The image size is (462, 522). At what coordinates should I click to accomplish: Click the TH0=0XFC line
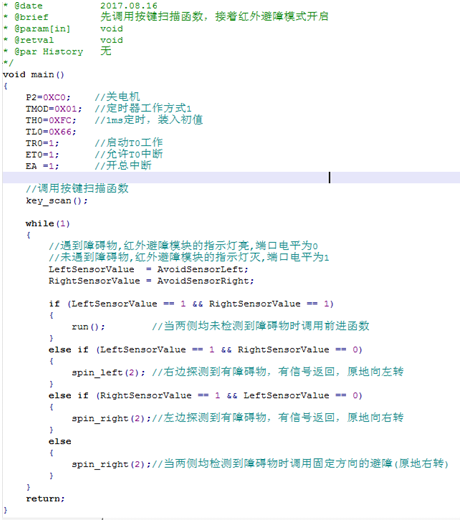51,120
